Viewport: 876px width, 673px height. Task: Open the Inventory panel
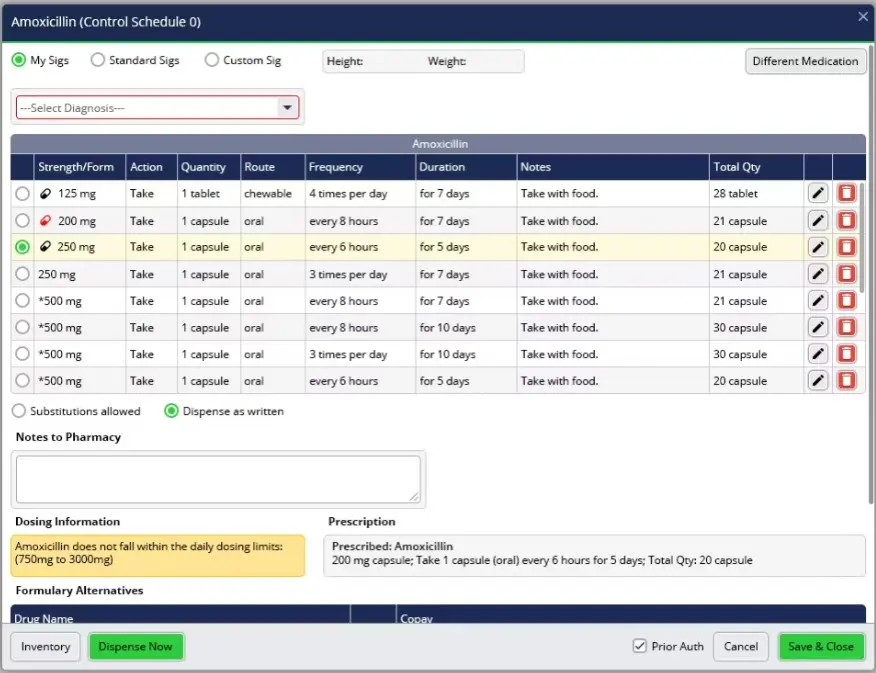[x=45, y=646]
